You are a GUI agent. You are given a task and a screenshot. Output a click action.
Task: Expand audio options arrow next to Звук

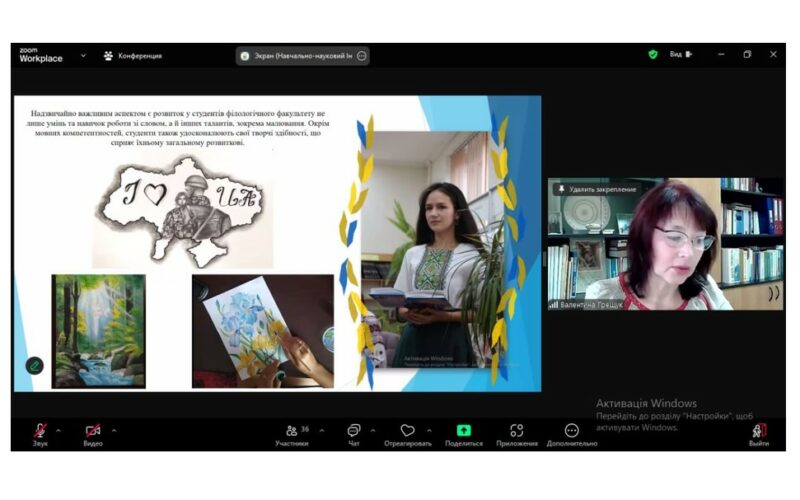[58, 431]
